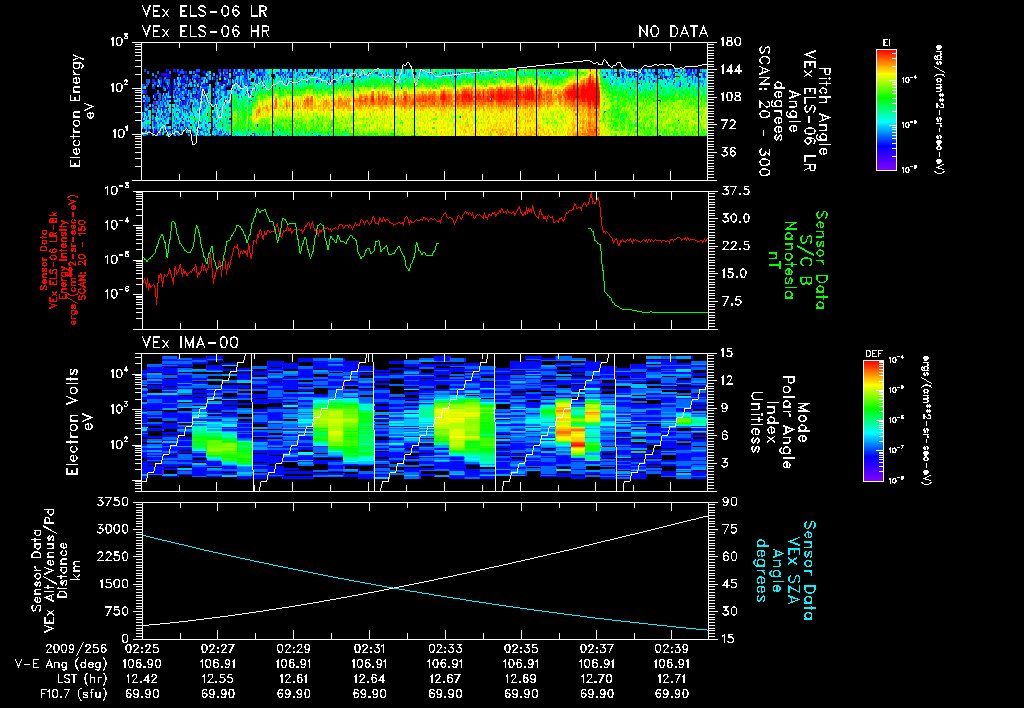Click the "2009/256" date label
The width and height of the screenshot is (1024, 708).
tap(76, 649)
